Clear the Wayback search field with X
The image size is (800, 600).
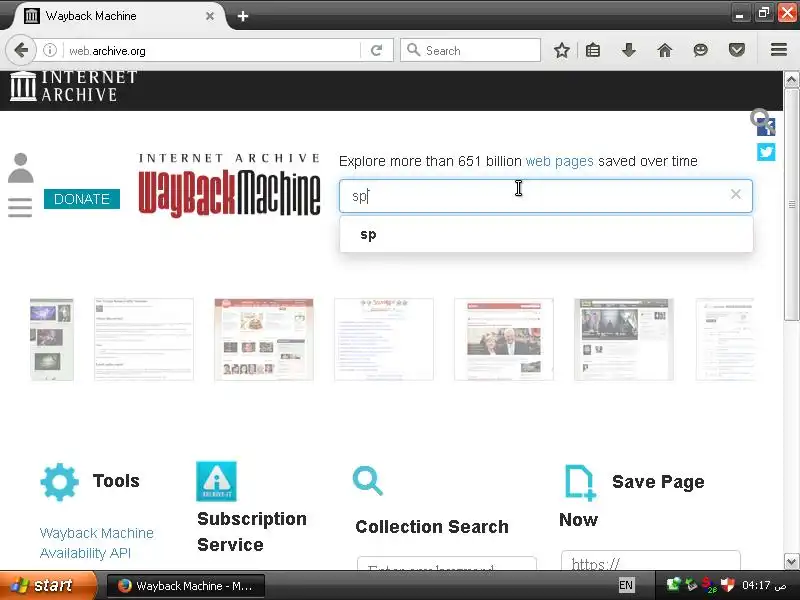(x=735, y=194)
